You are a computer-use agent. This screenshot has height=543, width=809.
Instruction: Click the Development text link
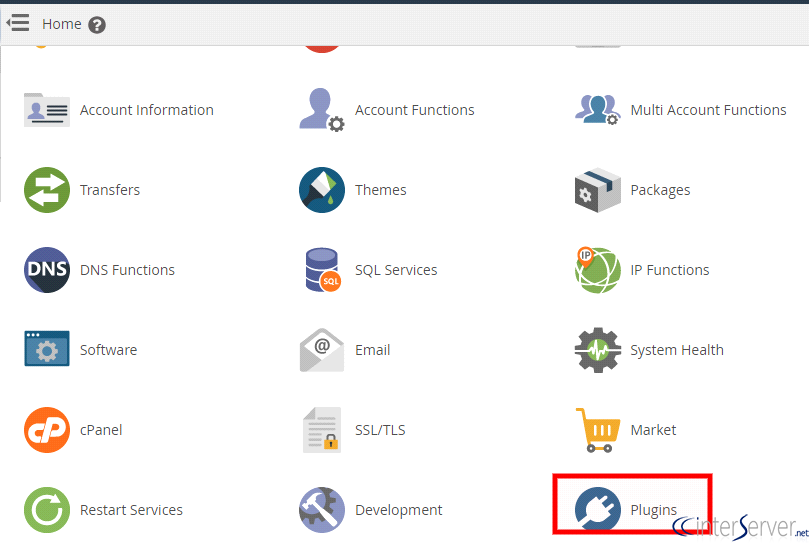coord(399,510)
